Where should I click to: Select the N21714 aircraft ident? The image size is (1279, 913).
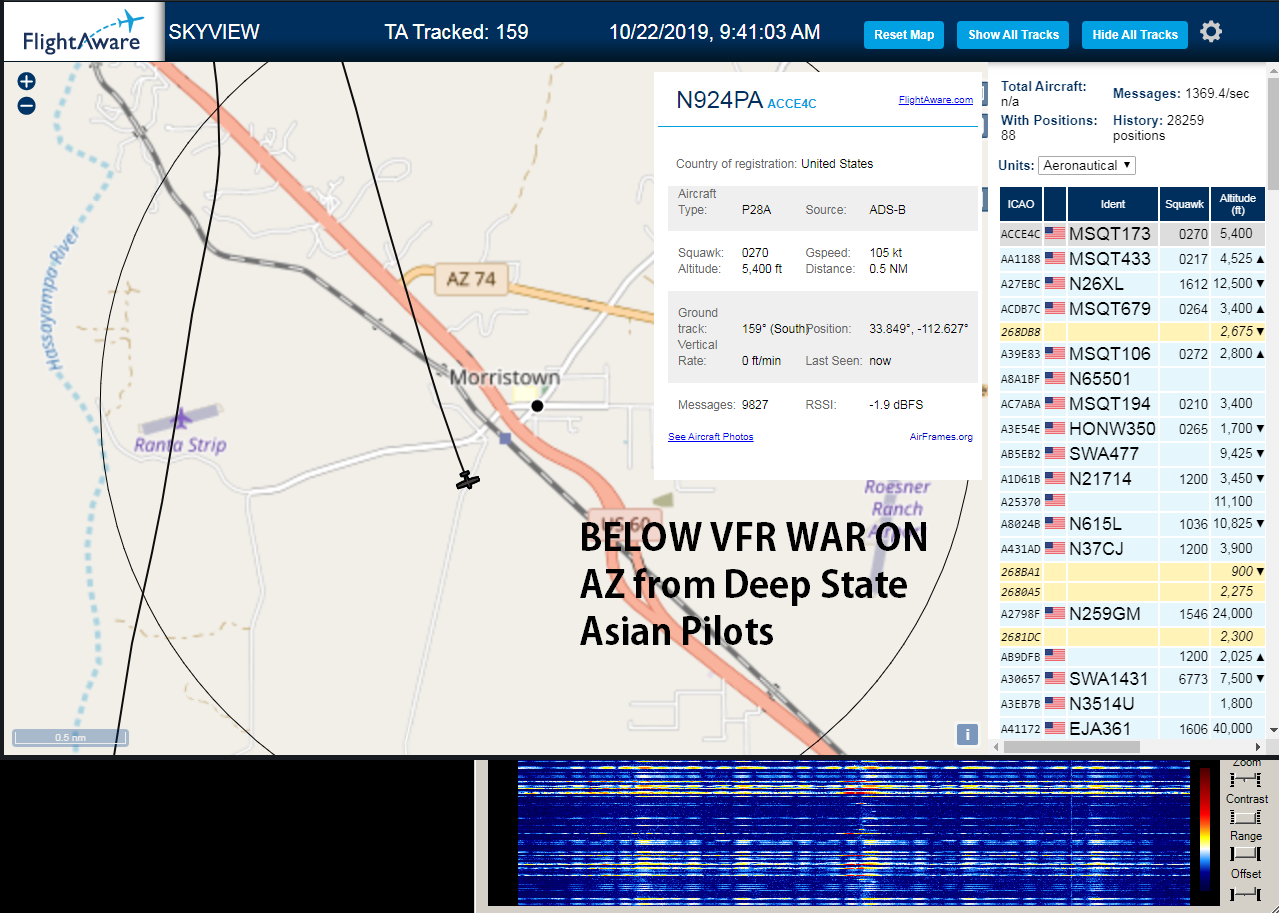(x=1100, y=479)
